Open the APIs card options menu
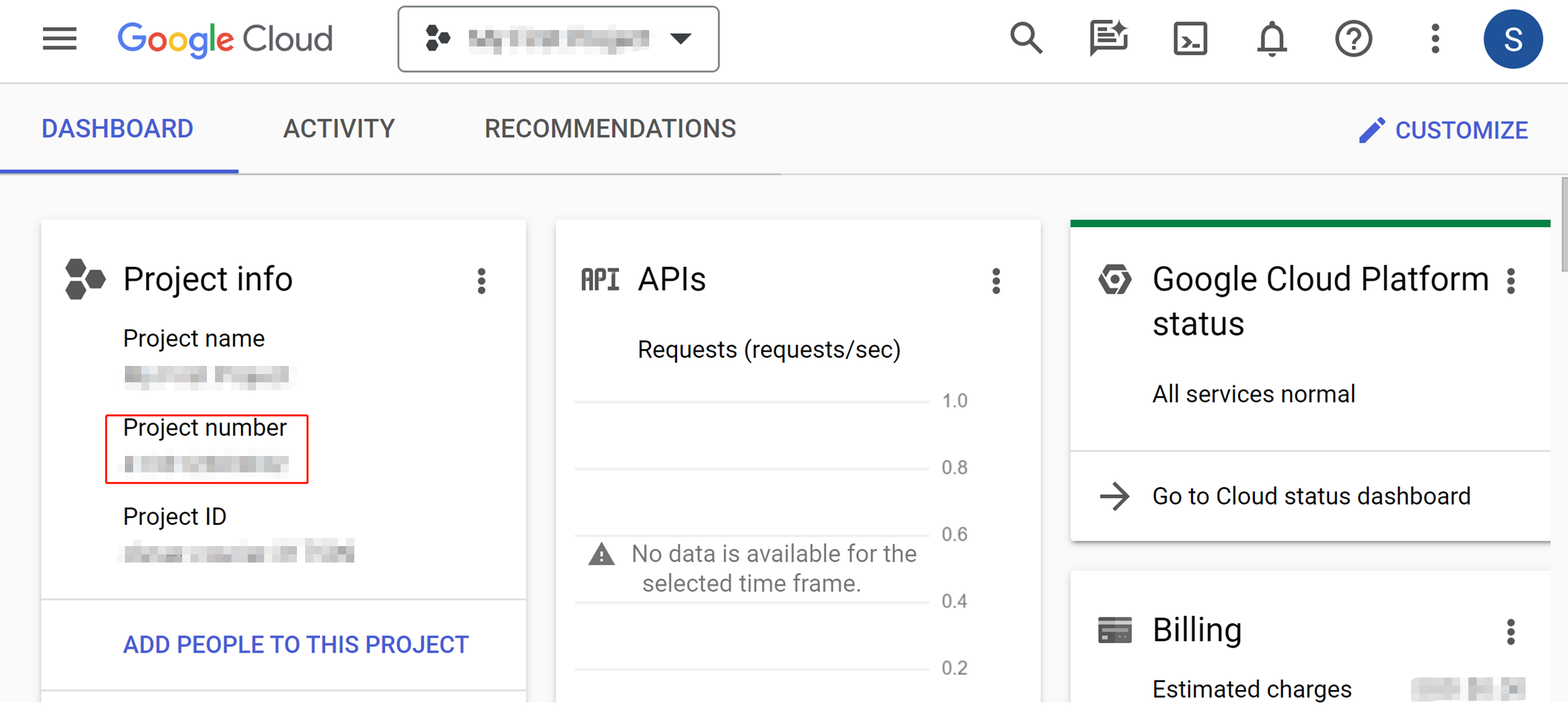This screenshot has width=1568, height=712. [x=996, y=281]
